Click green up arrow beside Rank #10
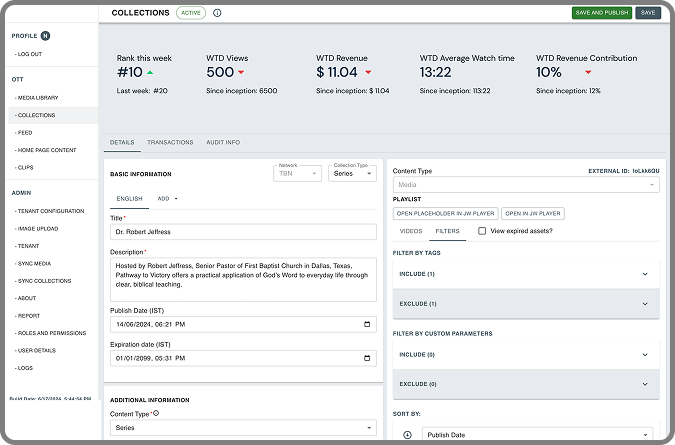Viewport: 675px width, 445px height. tap(150, 72)
